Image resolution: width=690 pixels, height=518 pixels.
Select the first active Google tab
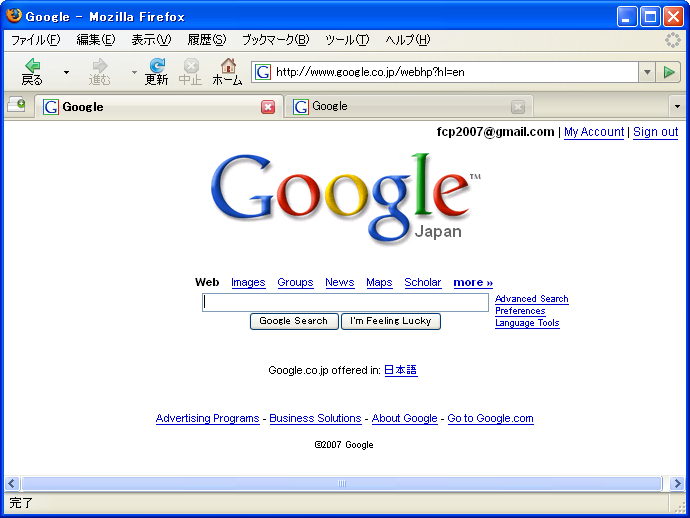pos(158,107)
